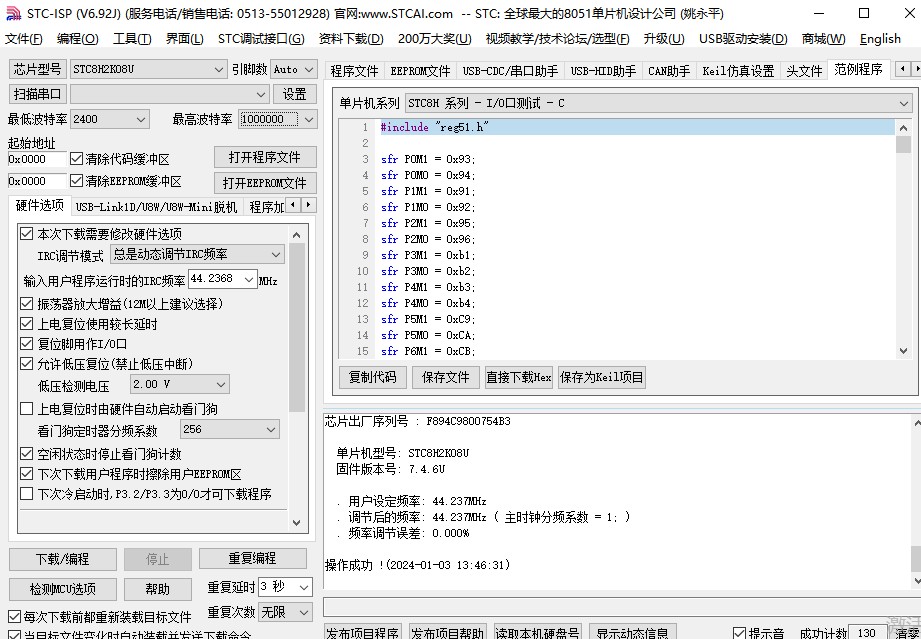The width and height of the screenshot is (921, 639).
Task: Switch to EEPROM文件 tab
Action: (x=420, y=71)
